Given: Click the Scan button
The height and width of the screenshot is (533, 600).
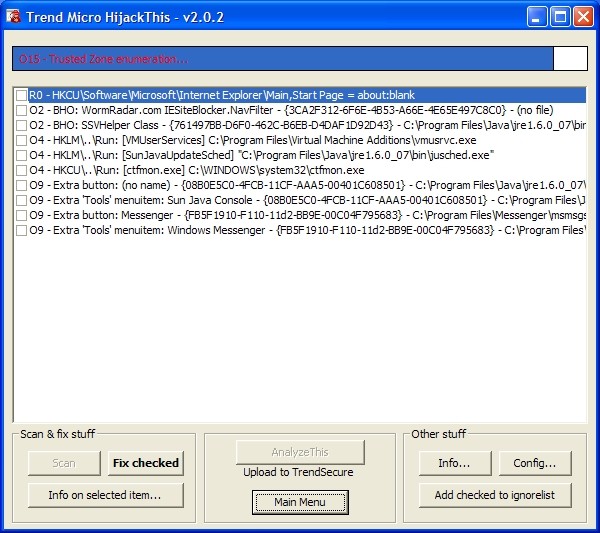Looking at the screenshot, I should pyautogui.click(x=64, y=463).
